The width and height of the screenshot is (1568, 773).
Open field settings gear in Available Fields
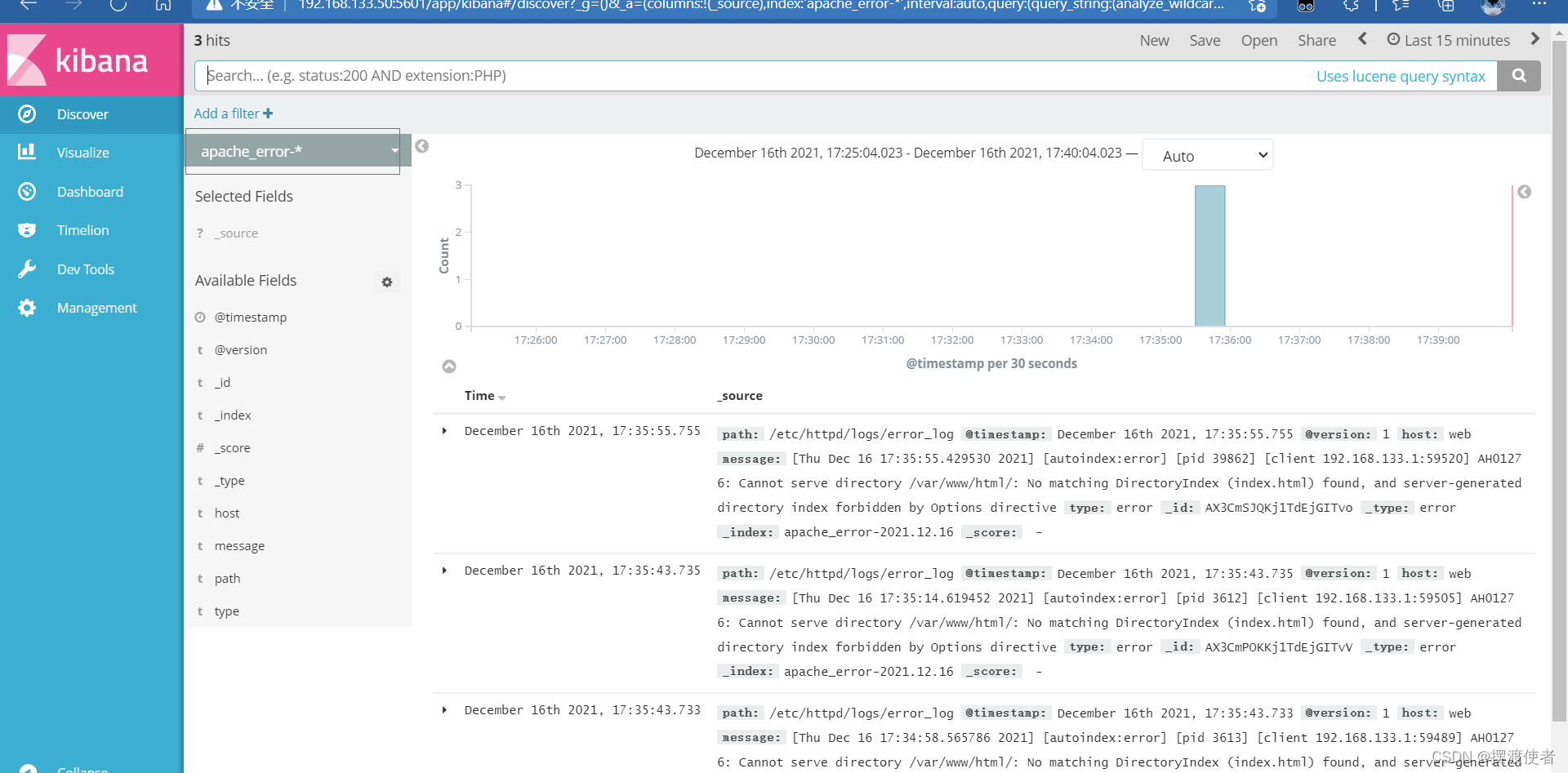[x=387, y=282]
